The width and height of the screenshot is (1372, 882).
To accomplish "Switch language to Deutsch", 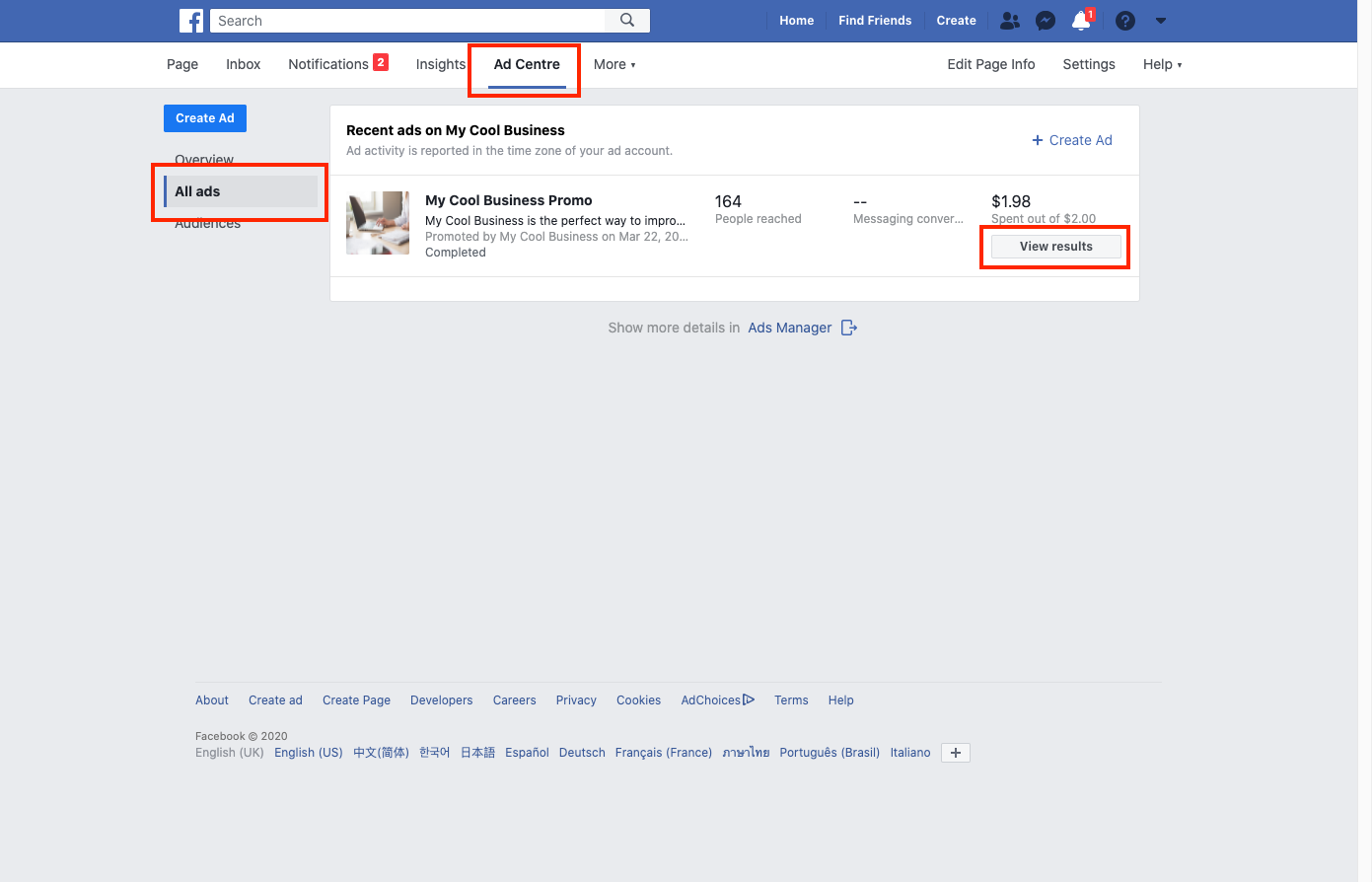I will pos(582,753).
